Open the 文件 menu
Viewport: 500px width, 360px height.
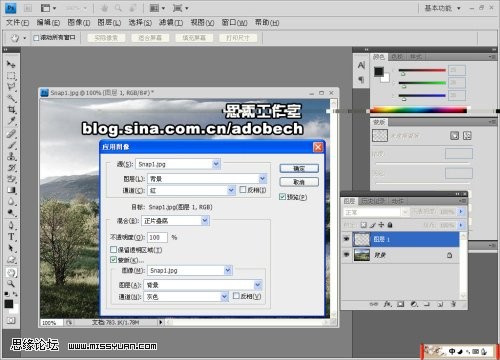pyautogui.click(x=17, y=23)
